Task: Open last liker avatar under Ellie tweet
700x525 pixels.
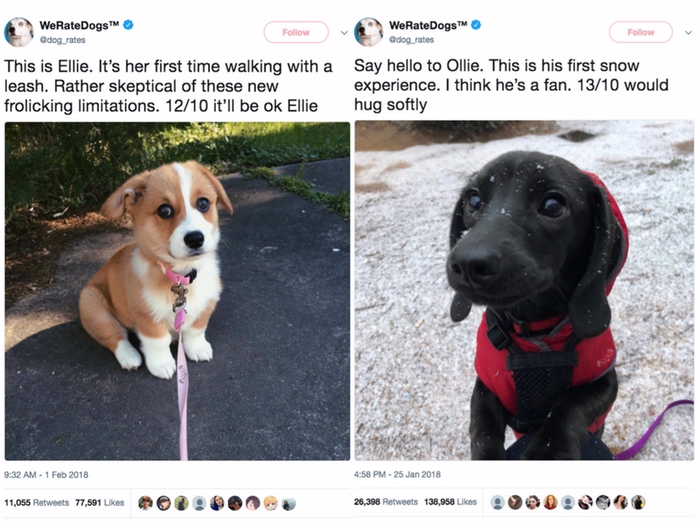Action: pos(288,503)
